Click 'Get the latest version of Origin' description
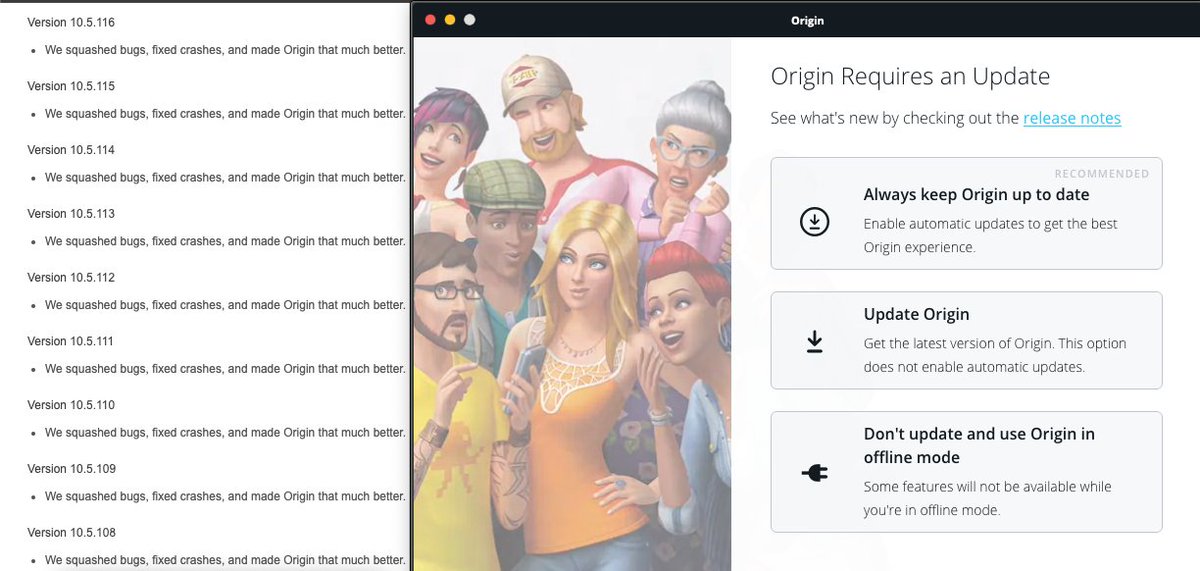Viewport: 1200px width, 571px height. (x=995, y=355)
